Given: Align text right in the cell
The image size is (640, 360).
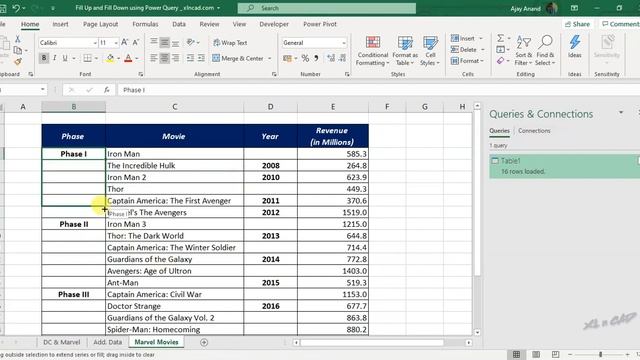Looking at the screenshot, I should tap(176, 58).
